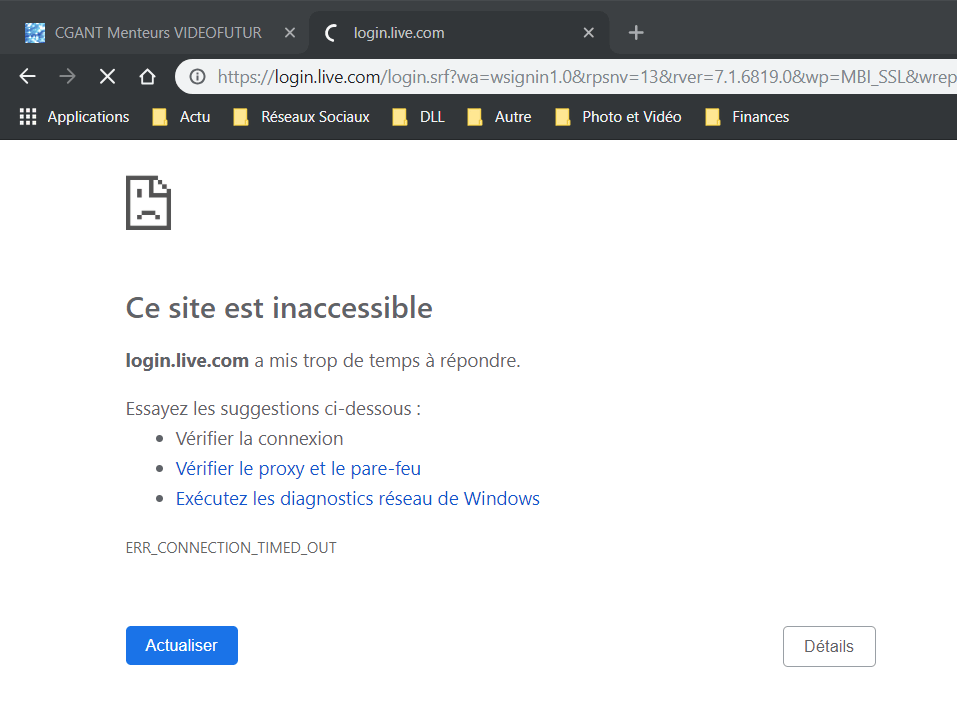Select the login.live.com tab

[459, 32]
